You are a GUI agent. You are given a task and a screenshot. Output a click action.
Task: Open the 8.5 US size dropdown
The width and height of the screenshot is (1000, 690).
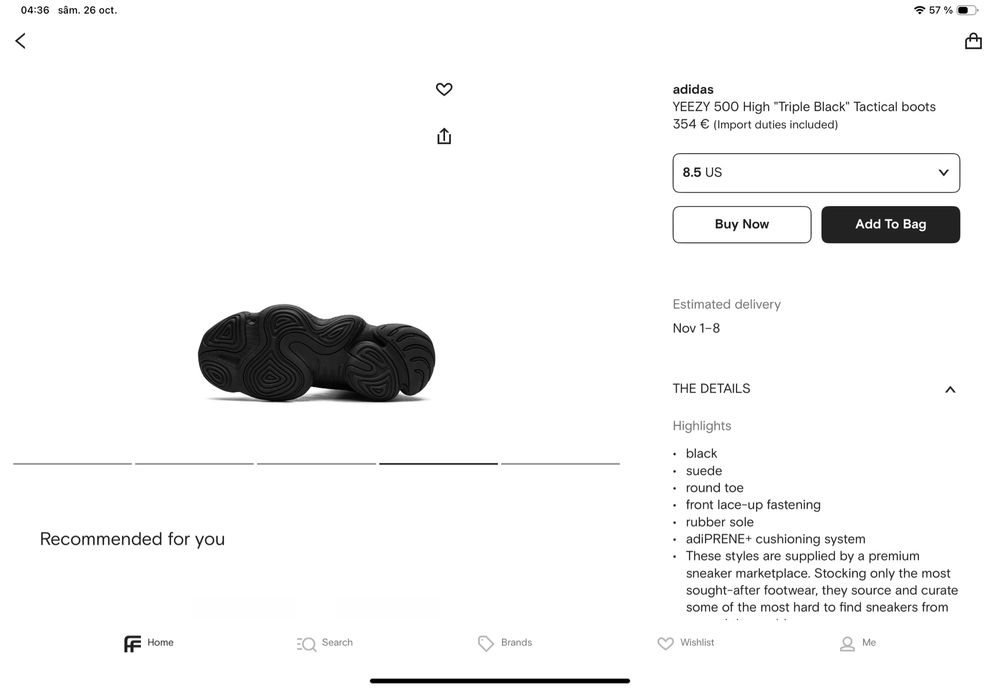[x=816, y=173]
